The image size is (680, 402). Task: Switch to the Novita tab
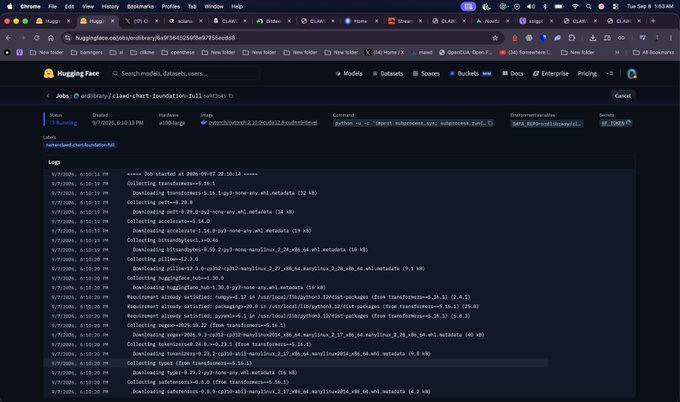(x=492, y=21)
